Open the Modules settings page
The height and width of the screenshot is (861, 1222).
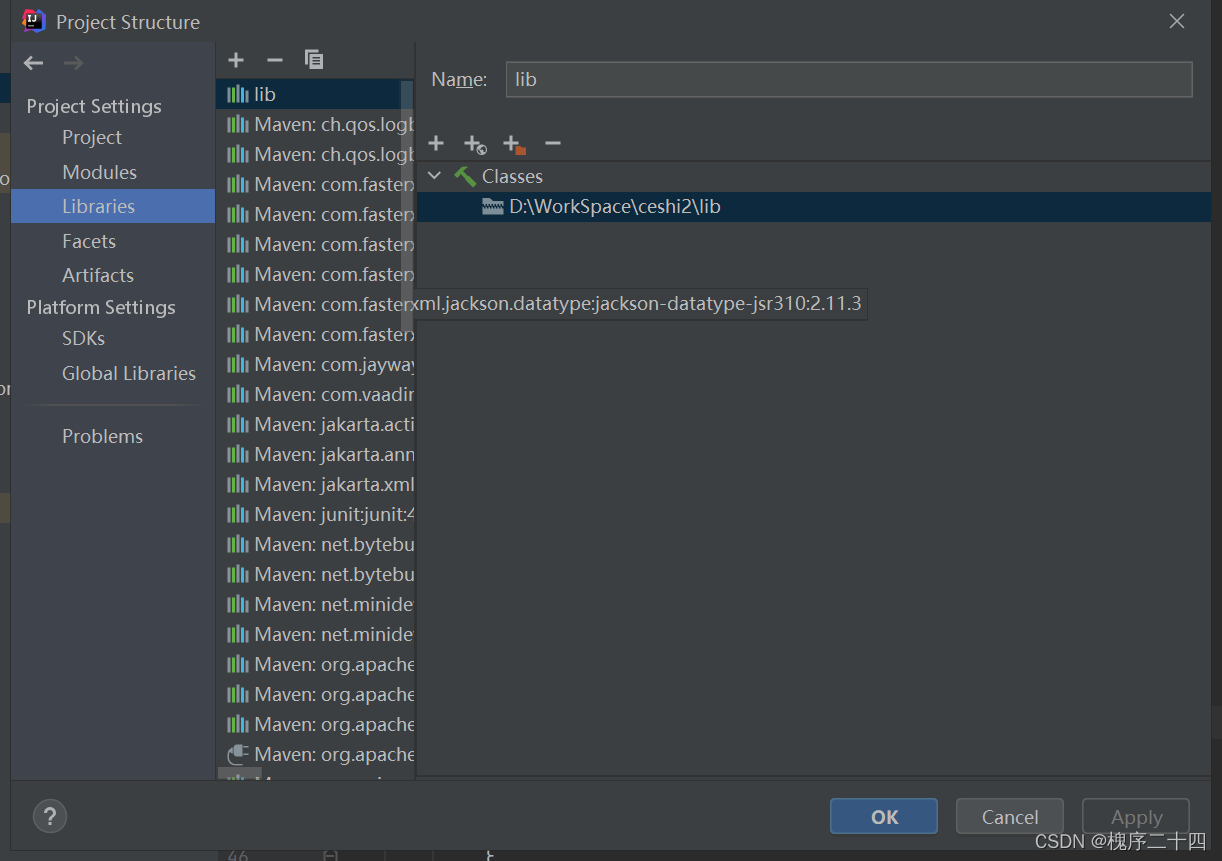coord(99,172)
